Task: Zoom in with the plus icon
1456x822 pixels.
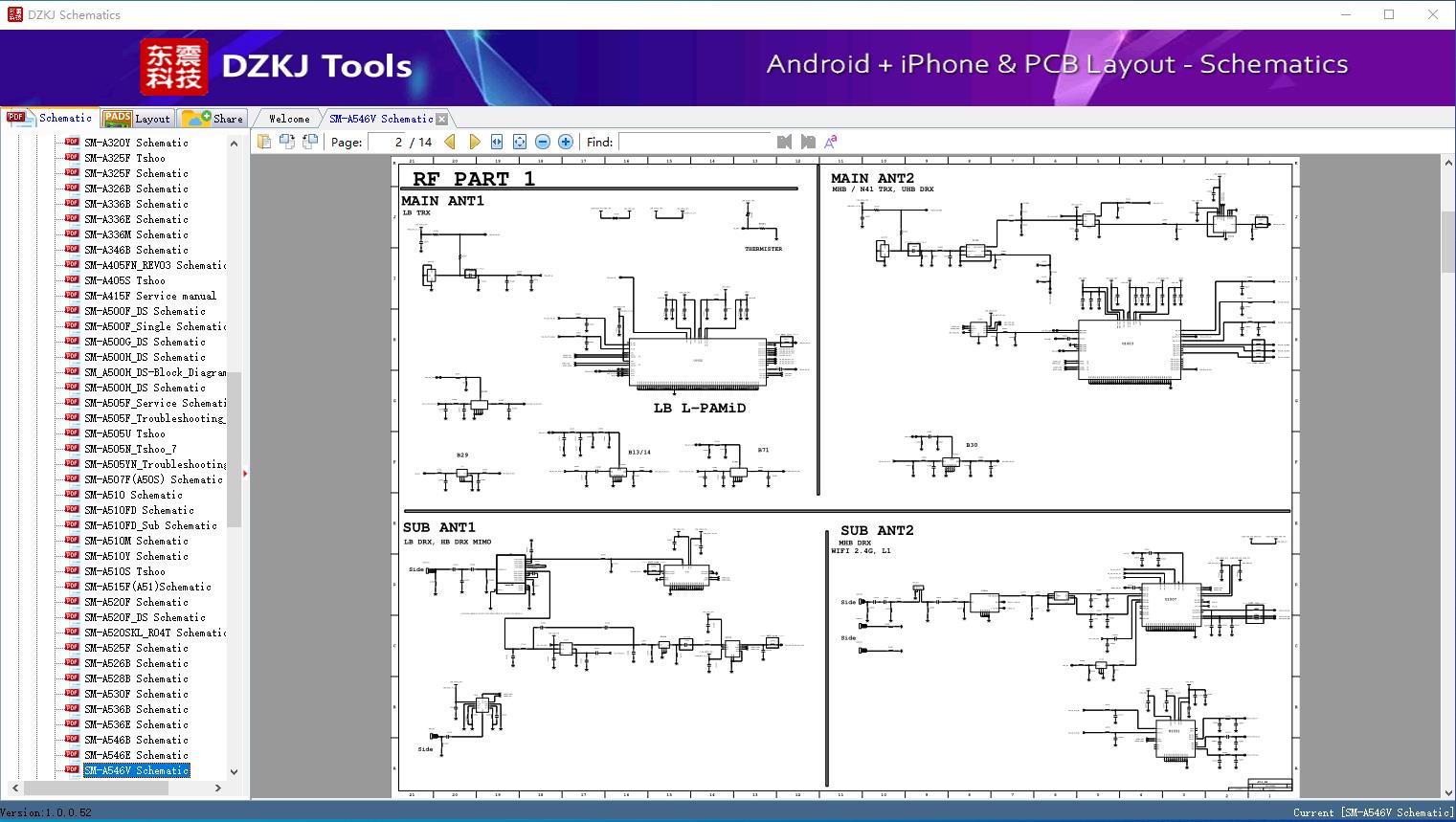Action: (566, 142)
